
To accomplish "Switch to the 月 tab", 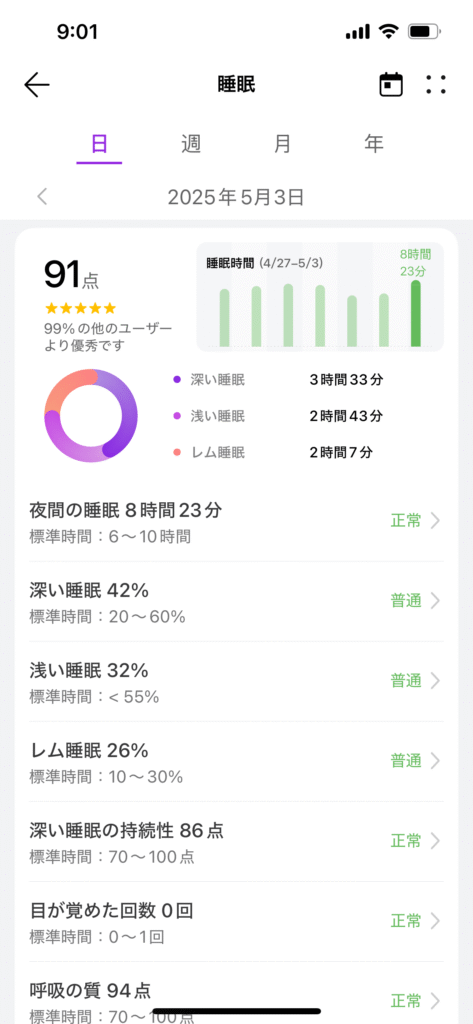I will tap(282, 144).
